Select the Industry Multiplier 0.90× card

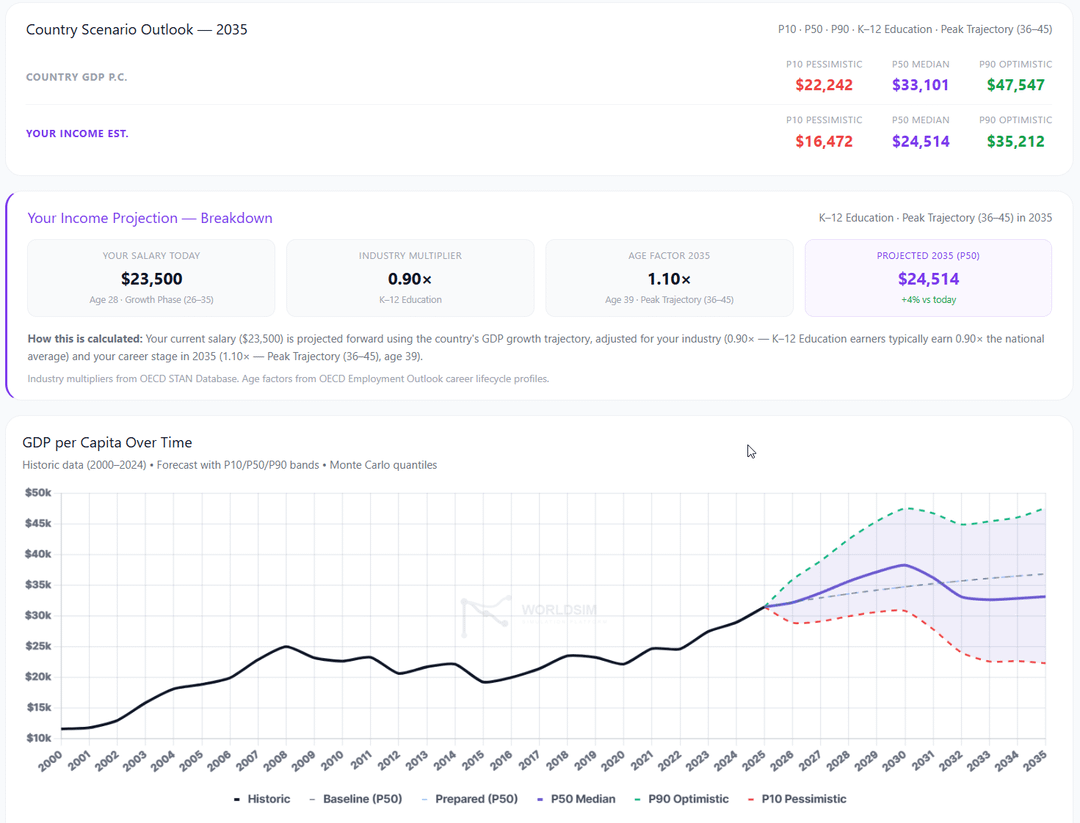410,278
